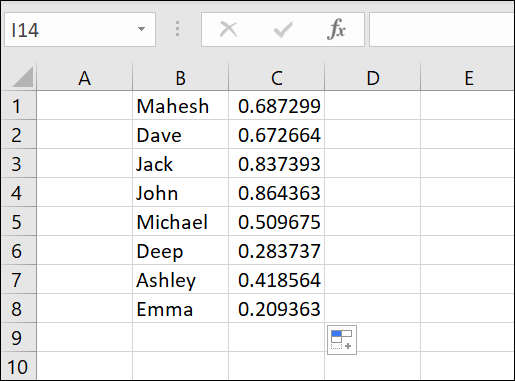Select column B header
The height and width of the screenshot is (381, 515).
[180, 77]
